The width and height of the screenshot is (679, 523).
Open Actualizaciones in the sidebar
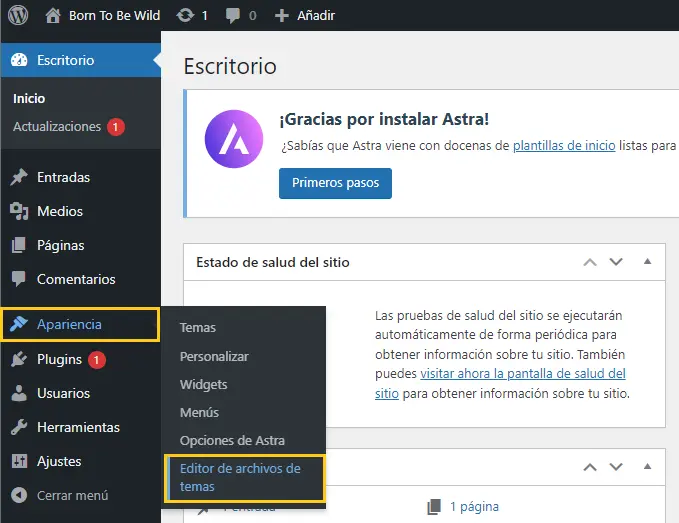(57, 126)
